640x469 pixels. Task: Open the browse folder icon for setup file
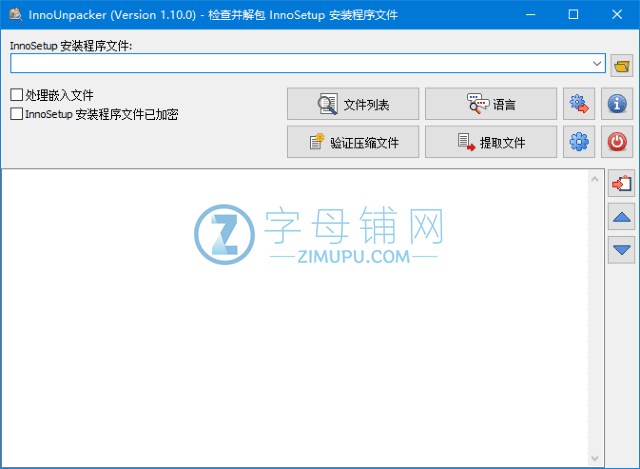click(622, 65)
